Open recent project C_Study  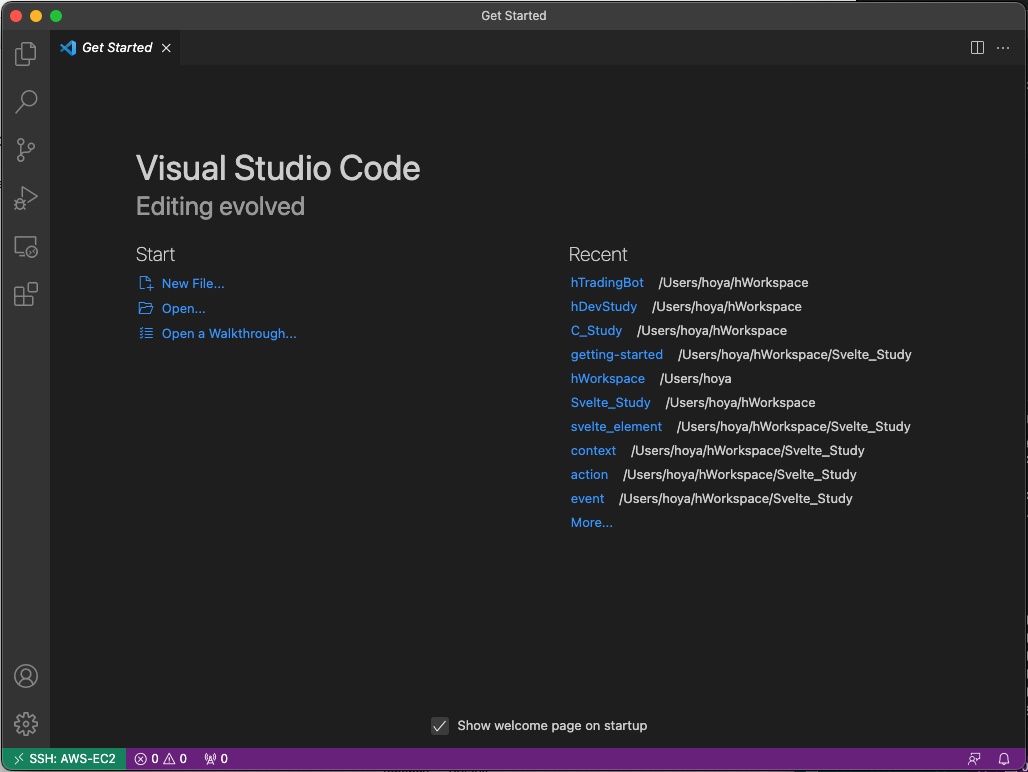click(x=596, y=331)
